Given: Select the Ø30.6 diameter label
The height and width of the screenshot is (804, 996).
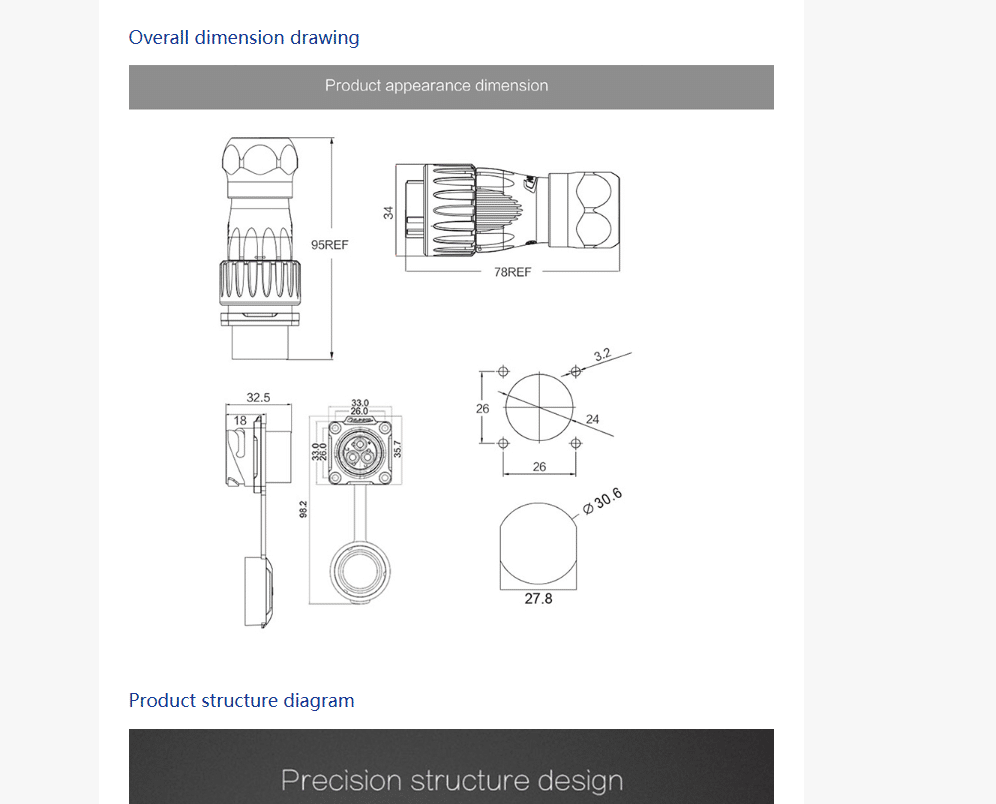Looking at the screenshot, I should (602, 500).
